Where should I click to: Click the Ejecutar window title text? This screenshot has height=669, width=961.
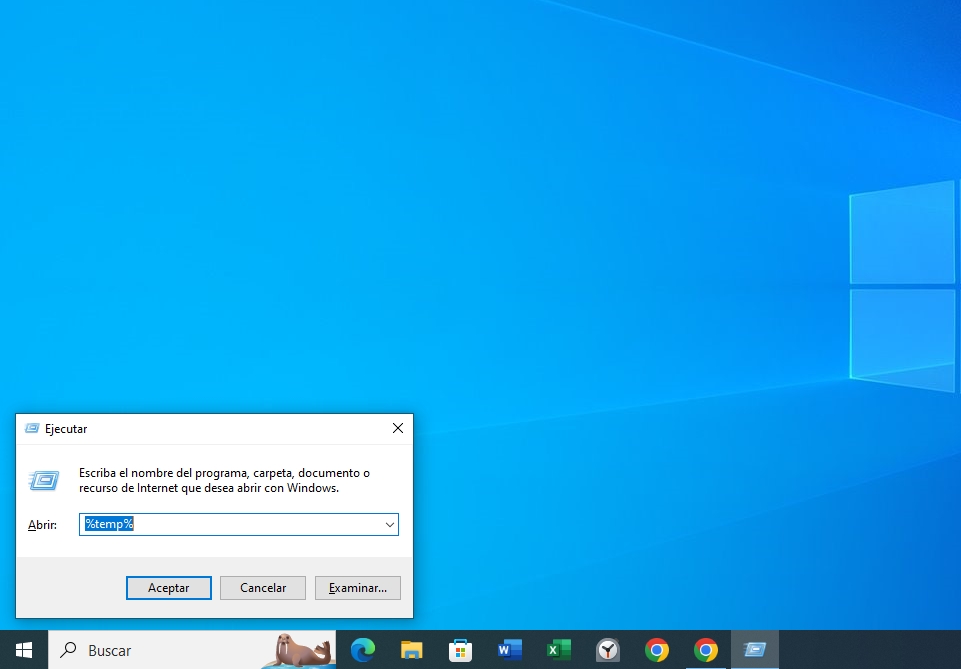(x=66, y=429)
